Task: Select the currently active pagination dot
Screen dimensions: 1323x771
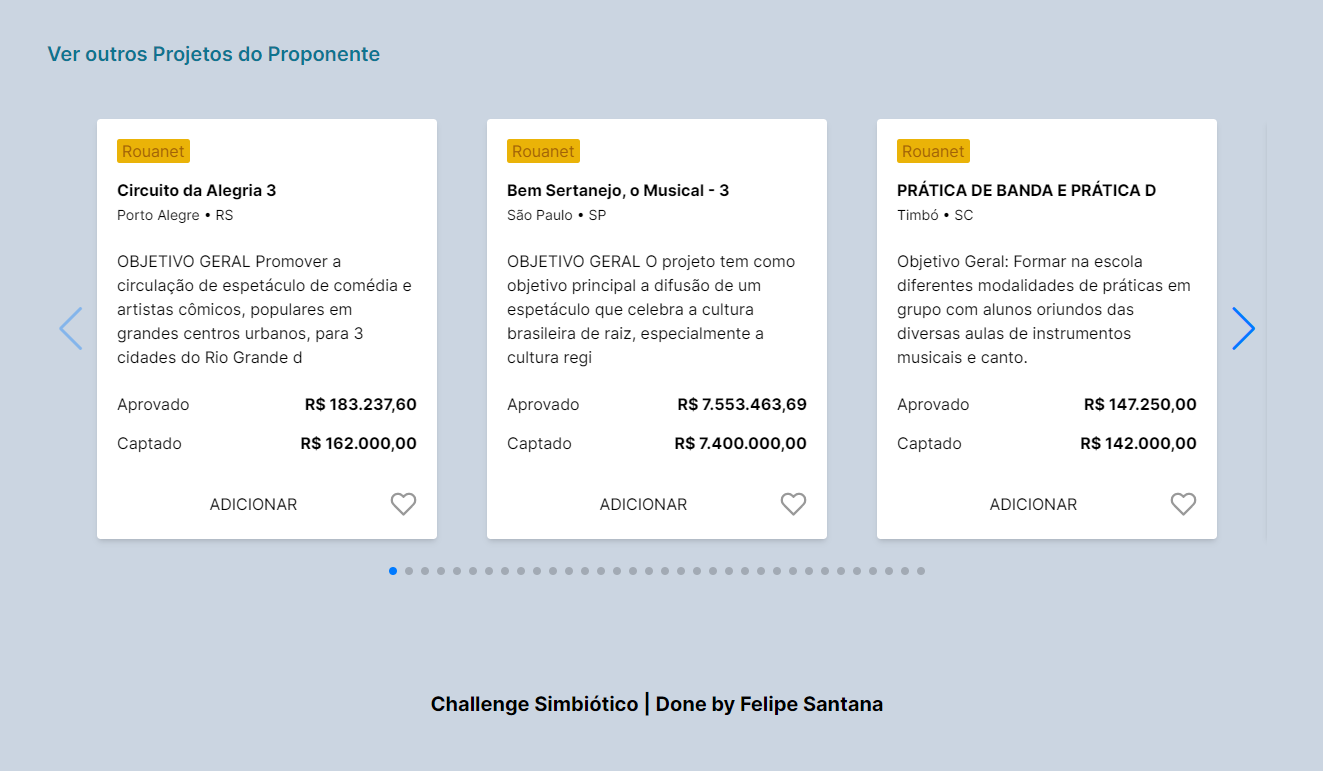Action: (392, 571)
